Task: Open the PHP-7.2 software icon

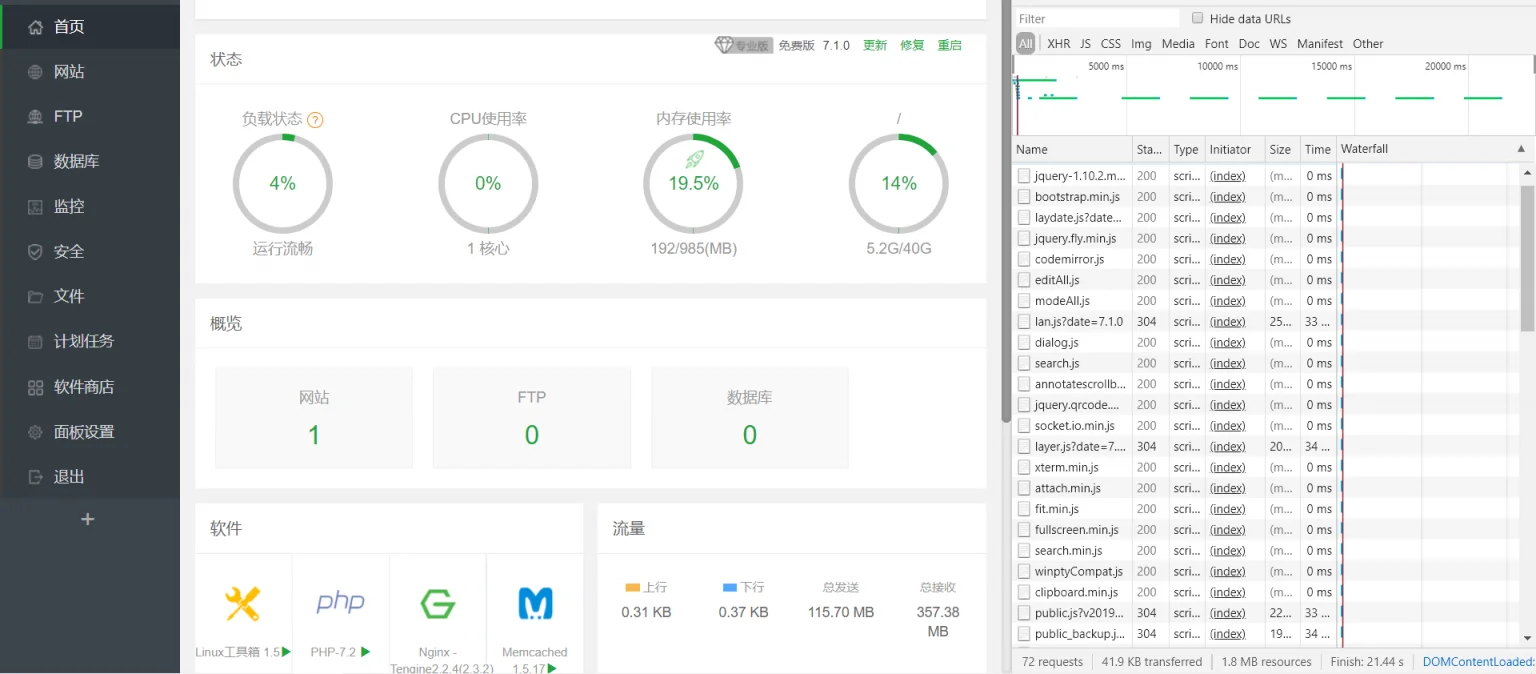Action: click(340, 602)
